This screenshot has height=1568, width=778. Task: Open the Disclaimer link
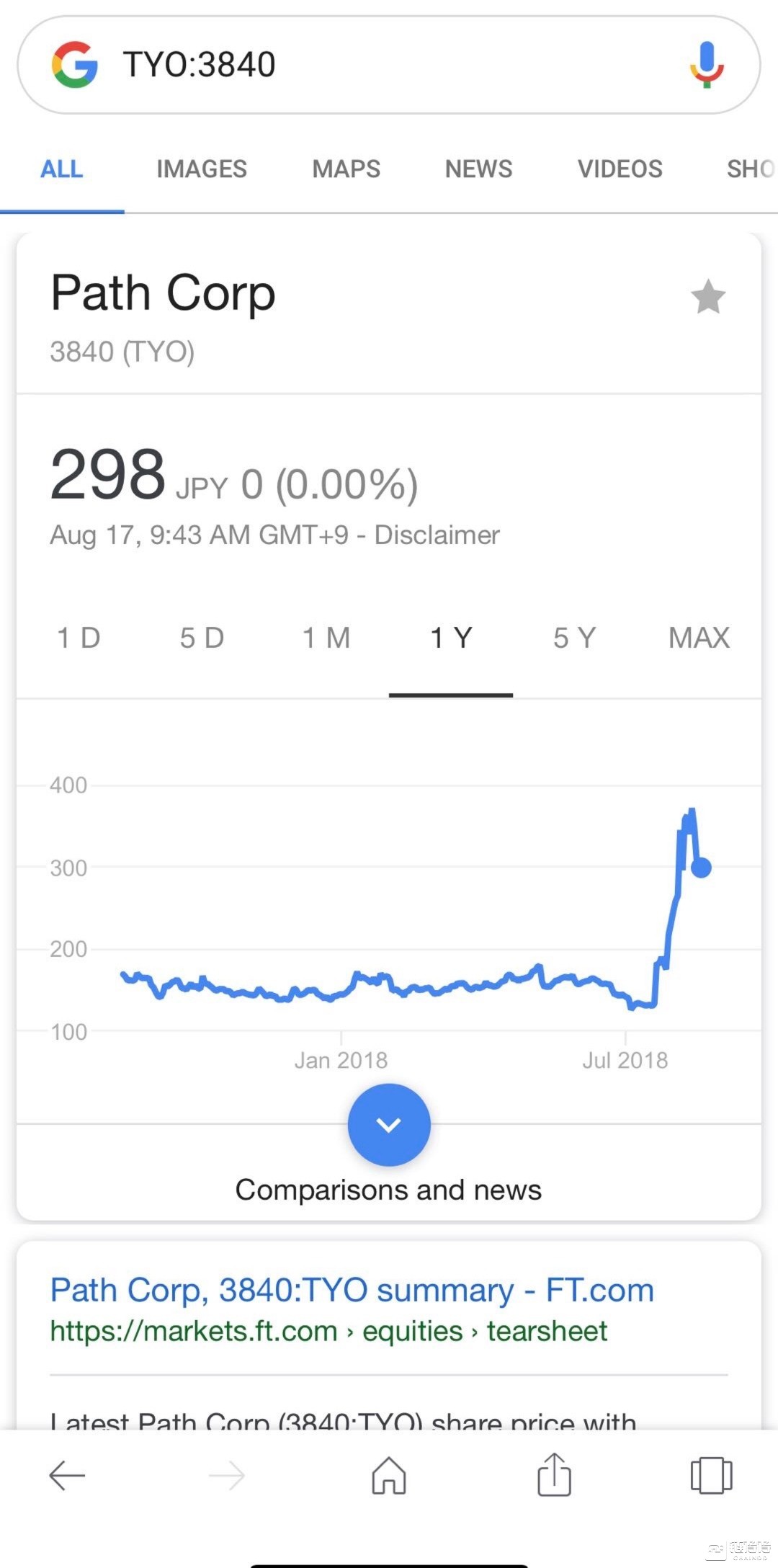[437, 535]
